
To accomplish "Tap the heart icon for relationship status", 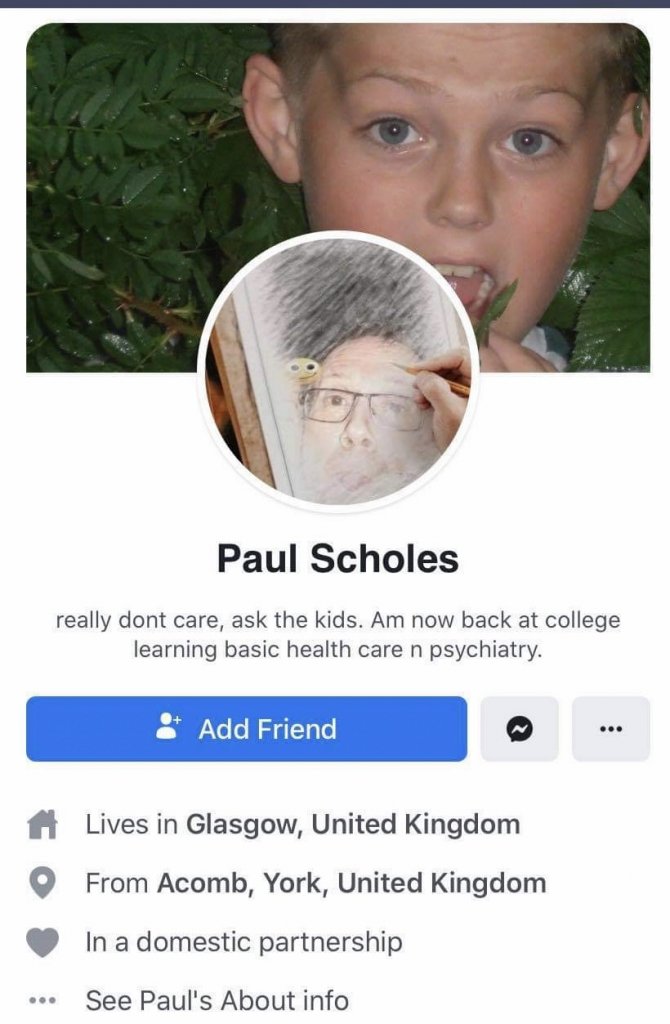I will tap(42, 942).
